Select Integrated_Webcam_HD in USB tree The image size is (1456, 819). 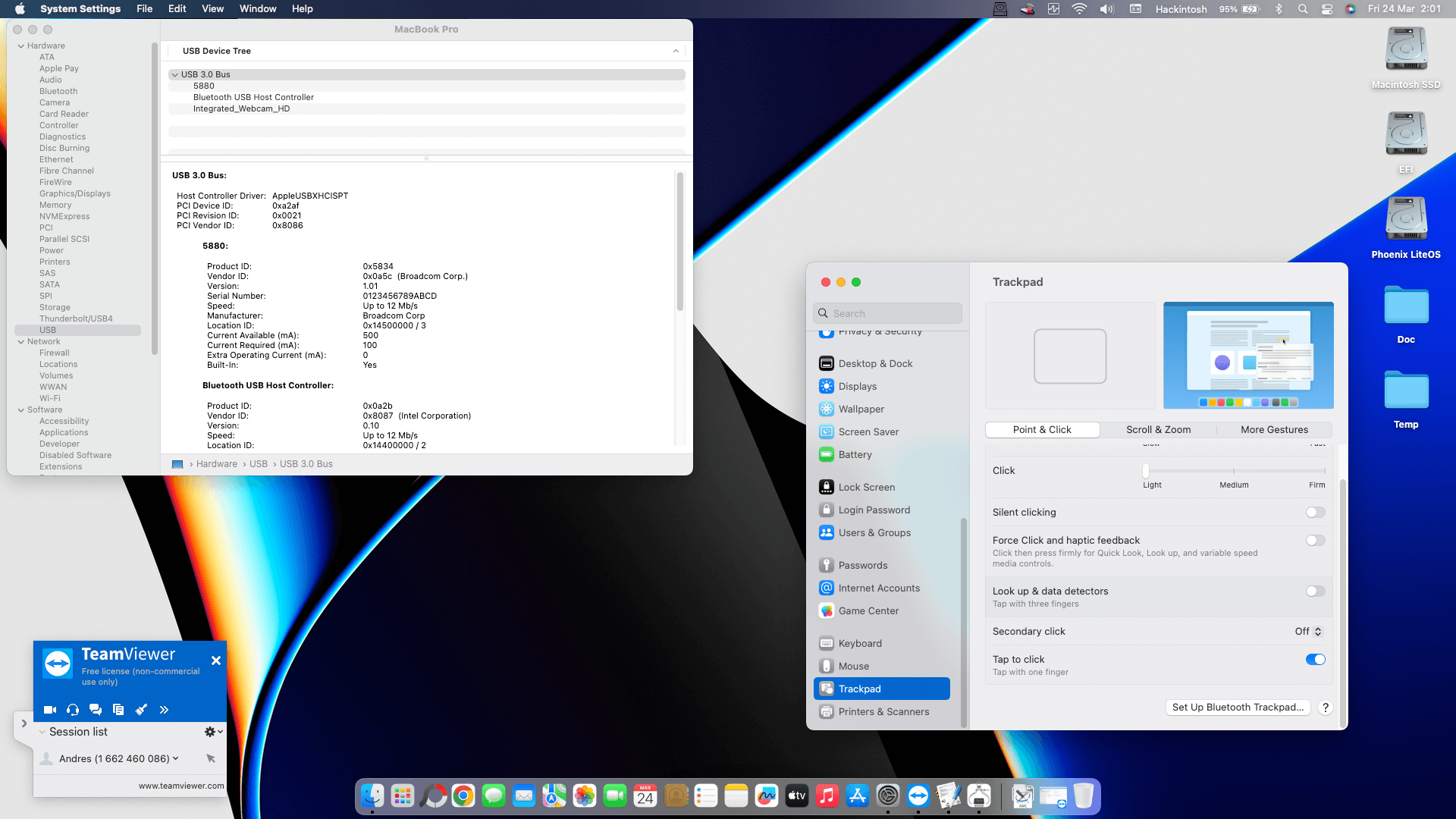click(x=426, y=108)
